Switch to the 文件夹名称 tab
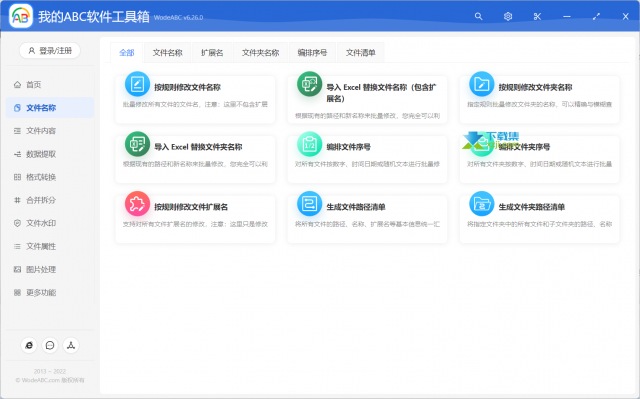The image size is (640, 399). pos(260,53)
